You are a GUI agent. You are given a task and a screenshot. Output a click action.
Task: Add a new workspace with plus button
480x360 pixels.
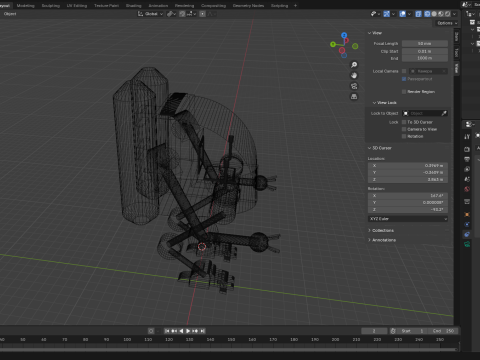click(295, 5)
